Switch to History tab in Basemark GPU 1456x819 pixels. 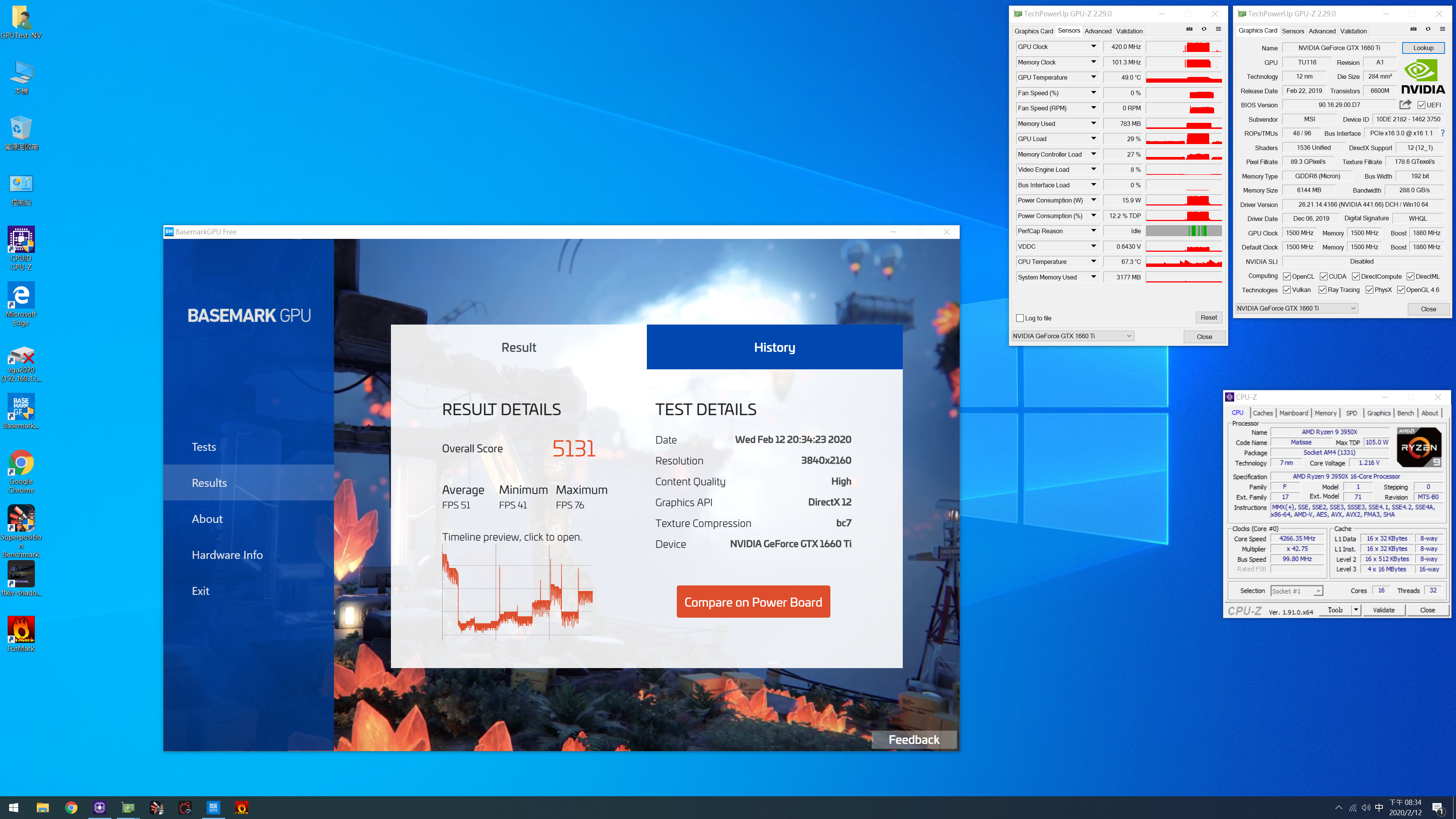point(774,347)
